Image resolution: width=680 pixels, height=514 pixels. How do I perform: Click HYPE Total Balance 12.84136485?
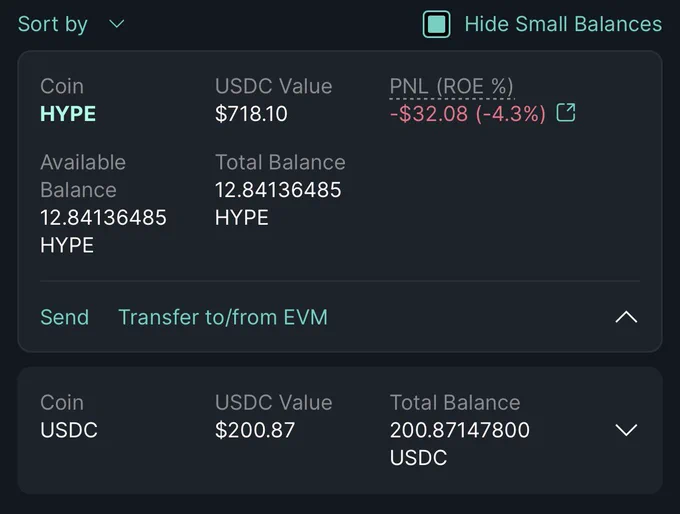pyautogui.click(x=278, y=190)
